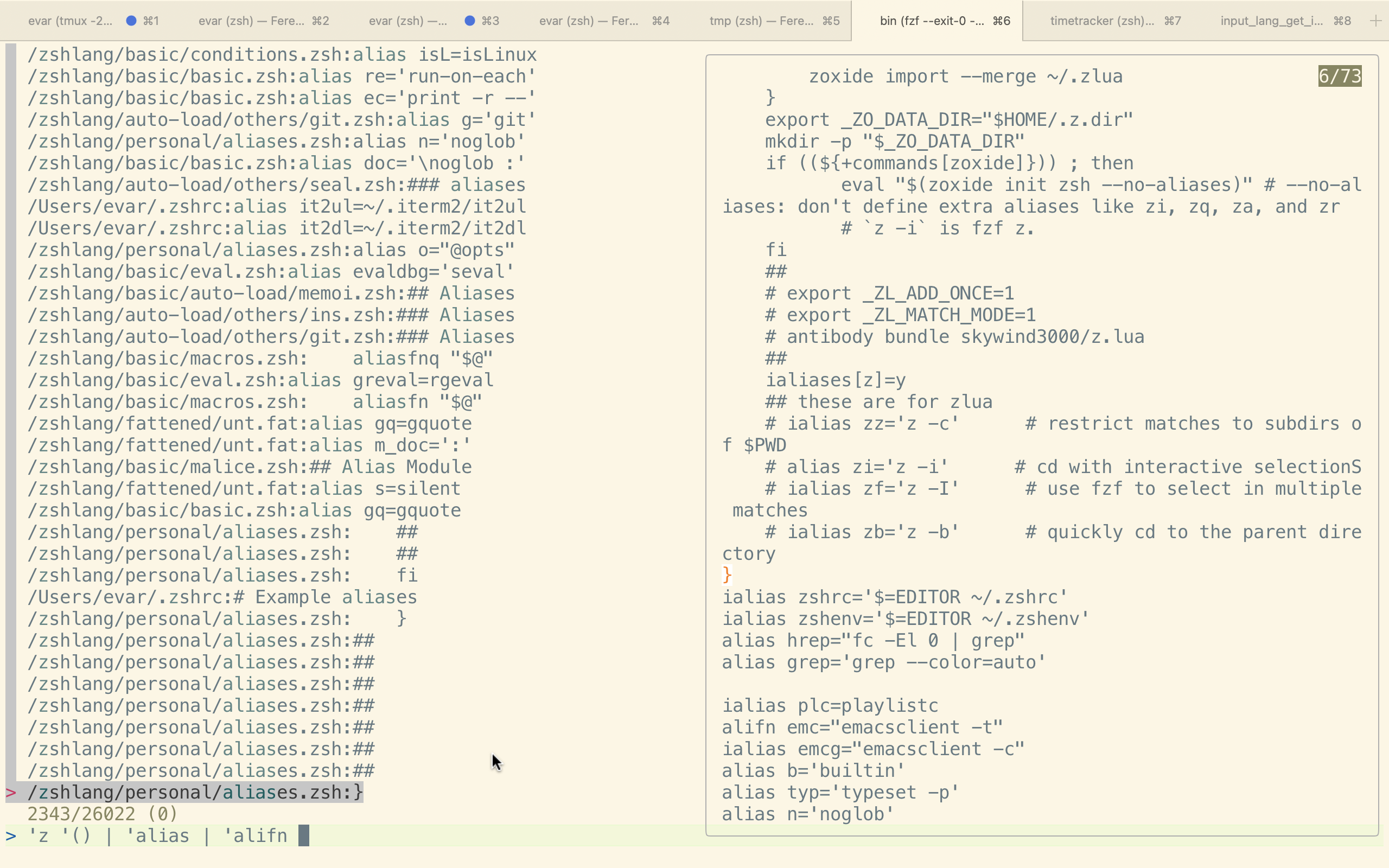Click preview line alias typ='typeset -p'
The image size is (1389, 868).
coord(841,792)
